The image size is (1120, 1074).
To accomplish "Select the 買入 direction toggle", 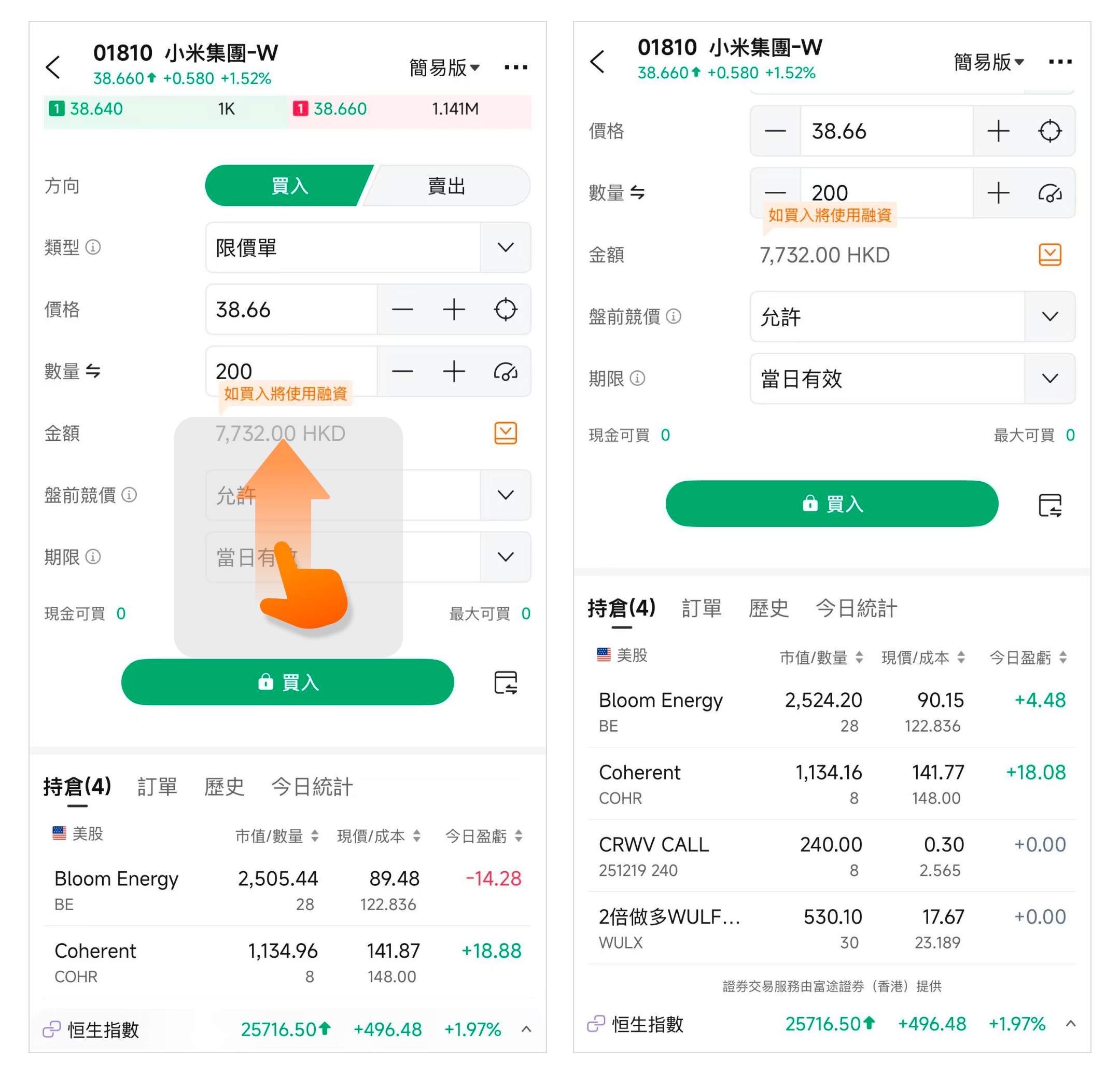I will click(289, 186).
